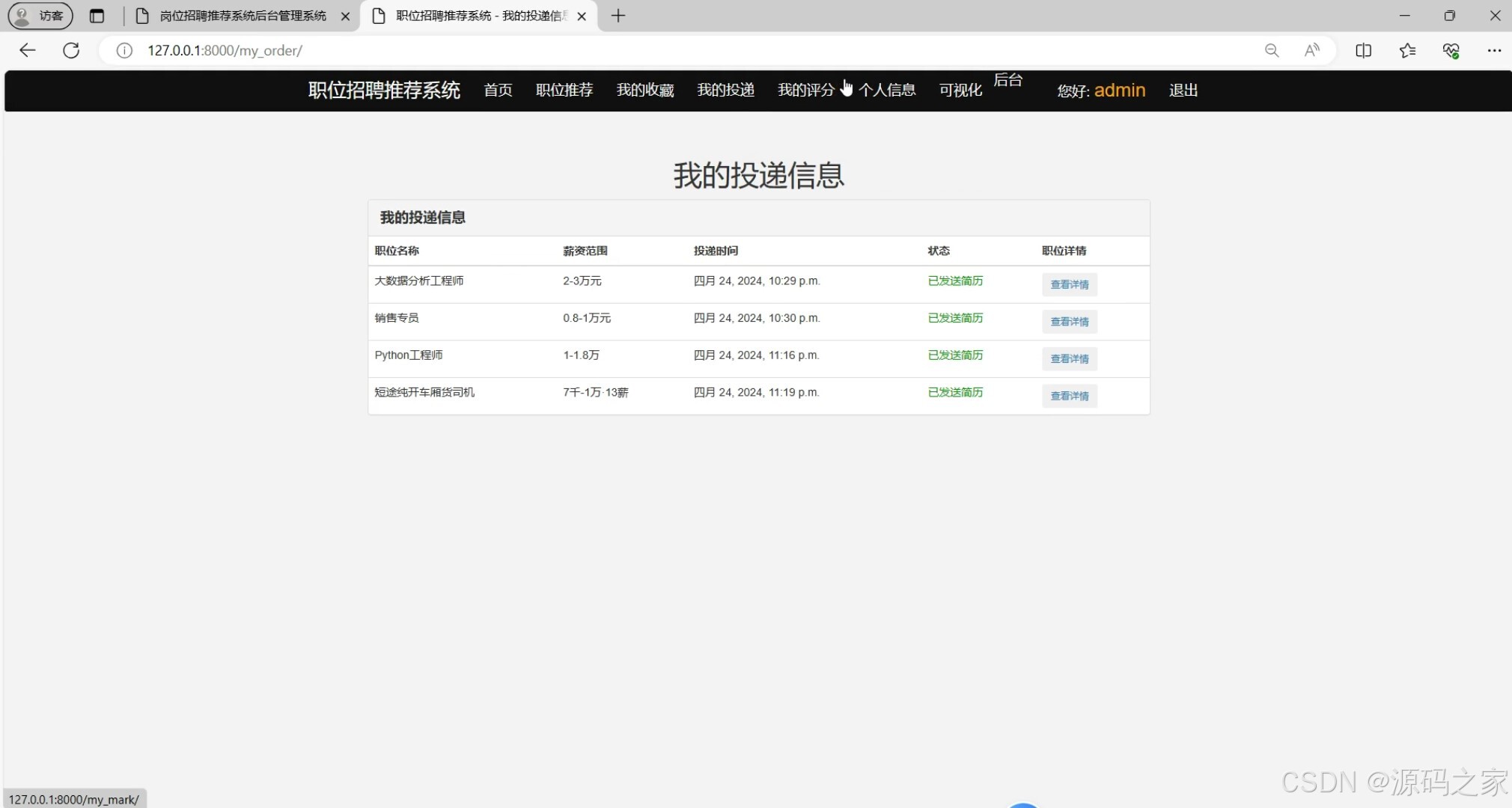Open the site information icon in address bar
The height and width of the screenshot is (808, 1512).
[124, 50]
